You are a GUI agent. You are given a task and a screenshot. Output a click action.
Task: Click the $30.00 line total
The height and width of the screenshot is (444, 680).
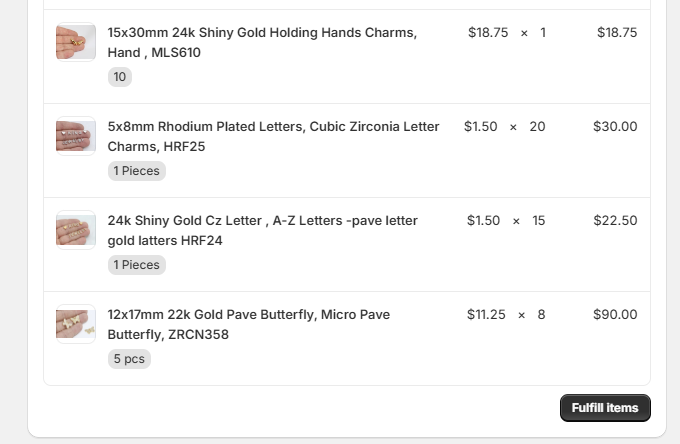[x=615, y=126]
